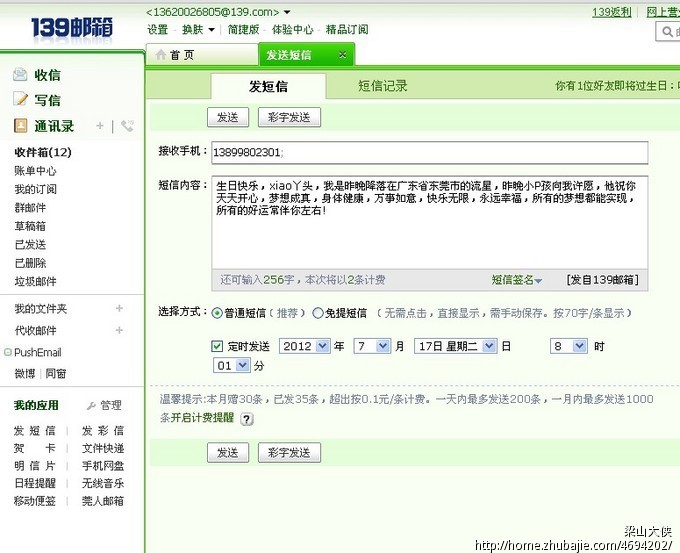680x553 pixels.
Task: Open 精品订阅 in the top menu
Action: 347,29
